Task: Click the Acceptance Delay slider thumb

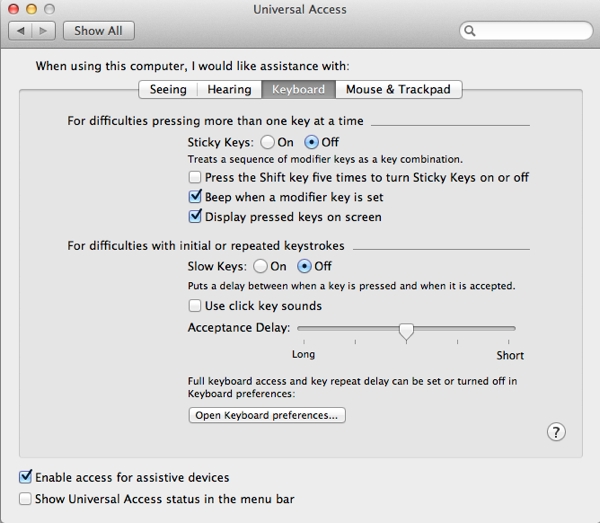Action: 406,331
